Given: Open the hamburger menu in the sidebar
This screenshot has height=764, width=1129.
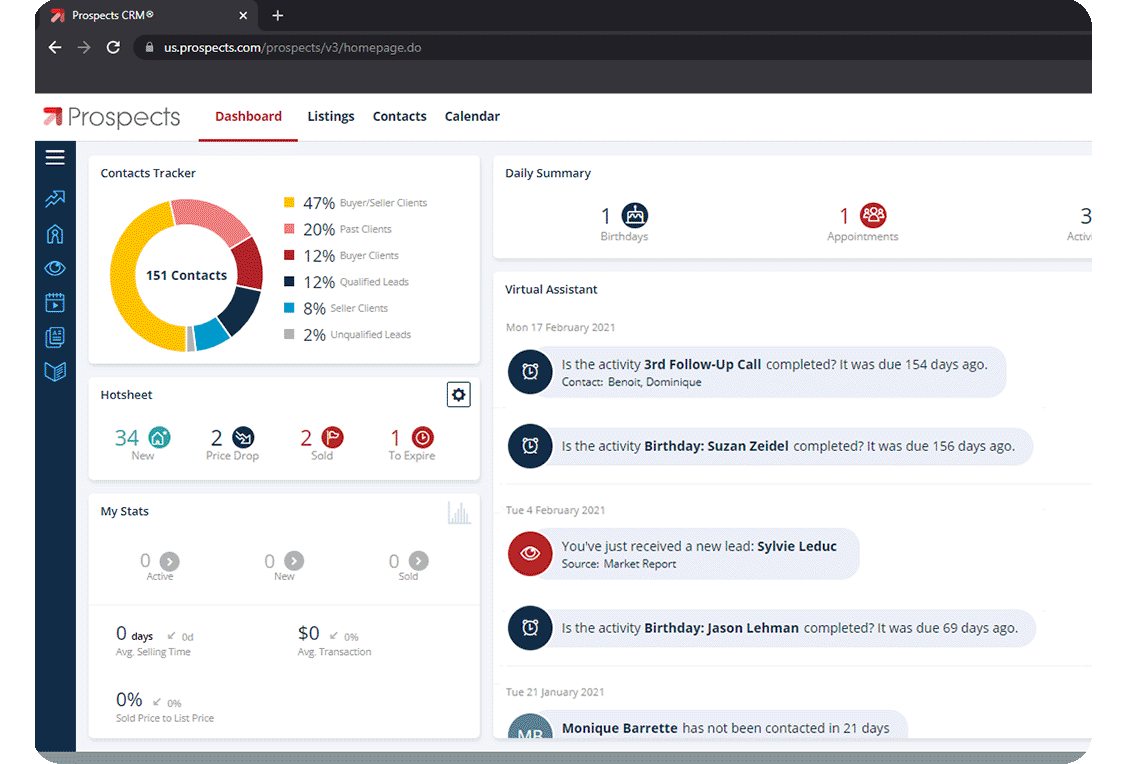Looking at the screenshot, I should (x=55, y=158).
